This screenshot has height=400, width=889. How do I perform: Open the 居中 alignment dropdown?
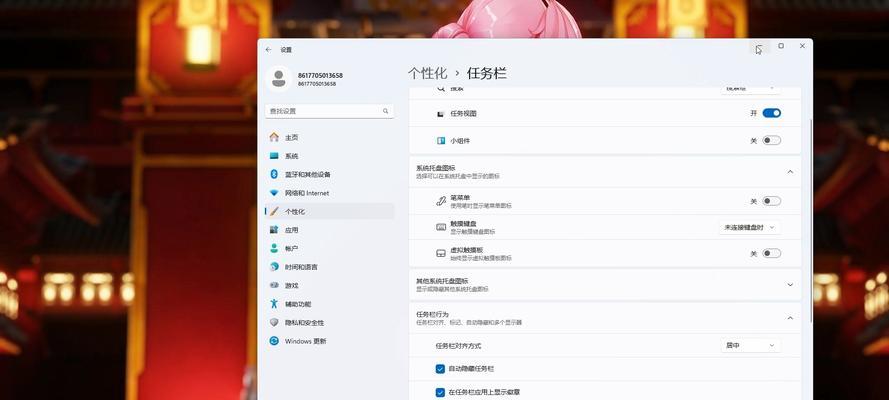[750, 346]
